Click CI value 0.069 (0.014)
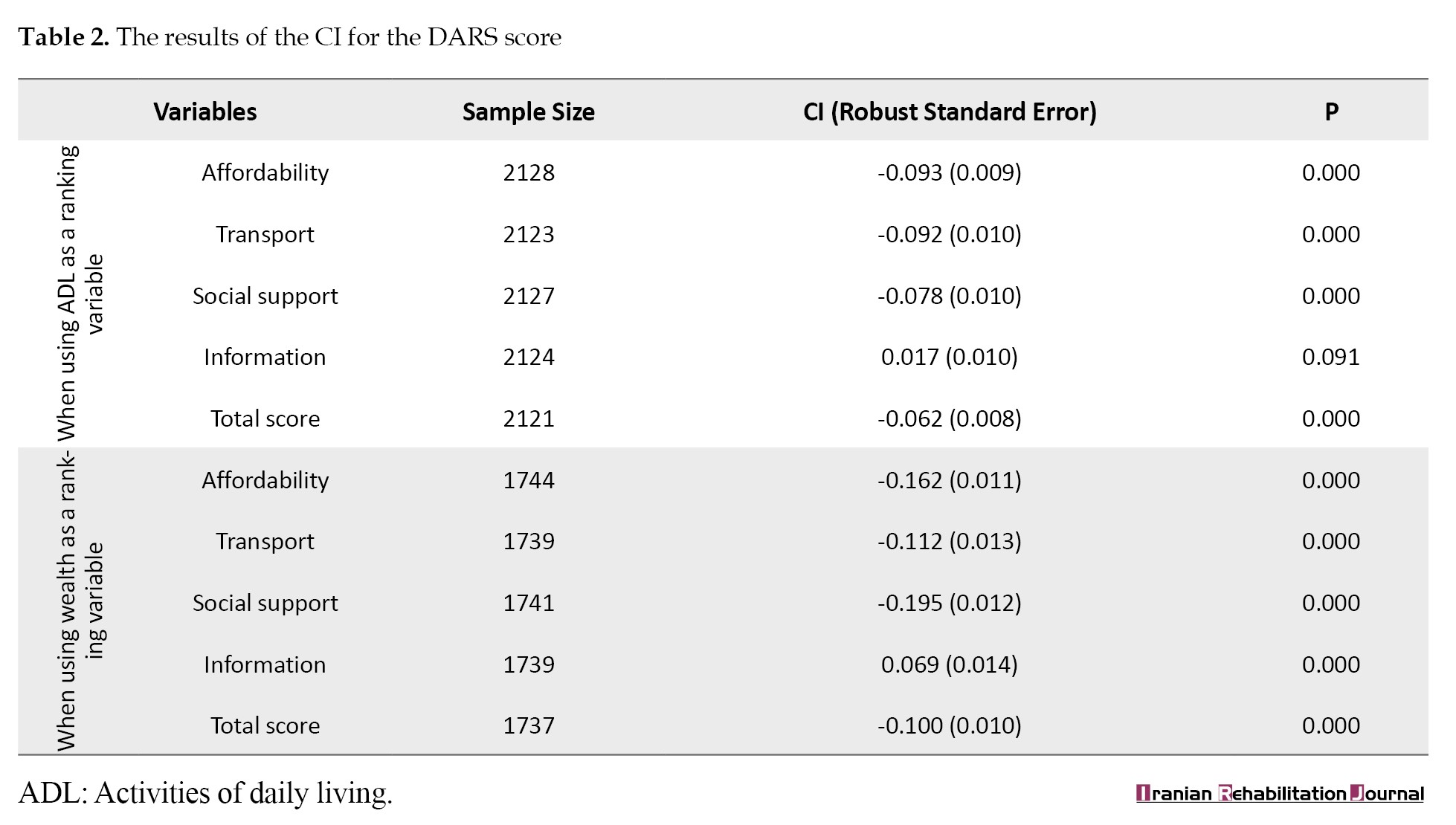Screen dimensions: 1456x825 click(x=950, y=664)
